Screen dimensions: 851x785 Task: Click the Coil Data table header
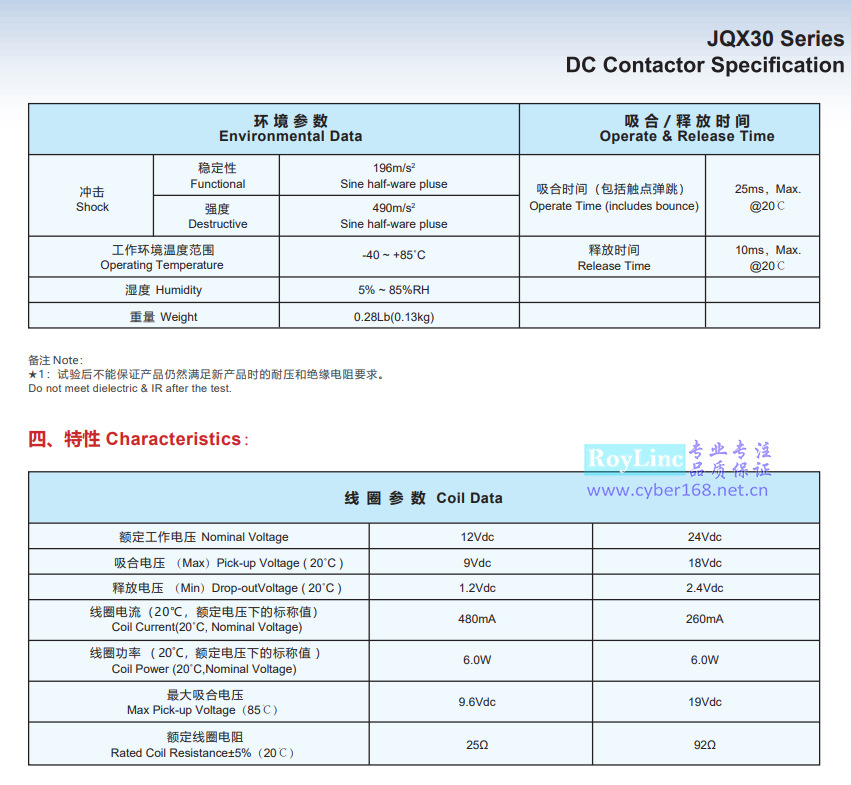[x=424, y=497]
